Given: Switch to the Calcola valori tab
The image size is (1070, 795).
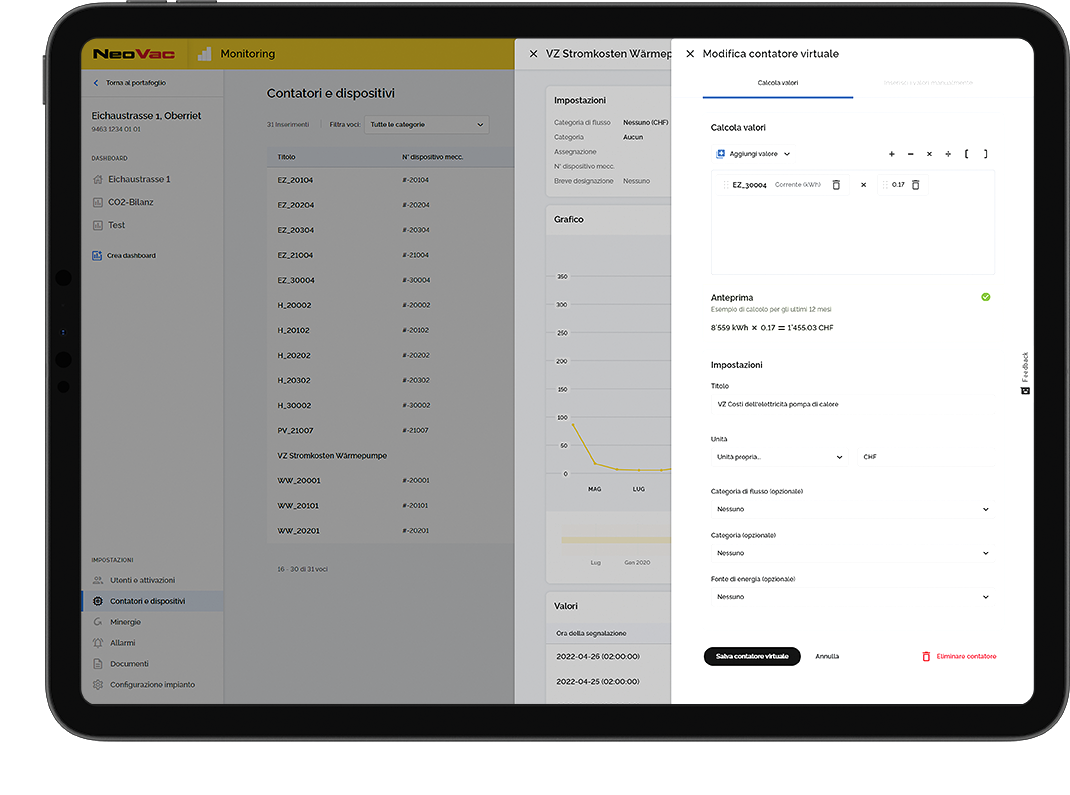Looking at the screenshot, I should coord(777,83).
